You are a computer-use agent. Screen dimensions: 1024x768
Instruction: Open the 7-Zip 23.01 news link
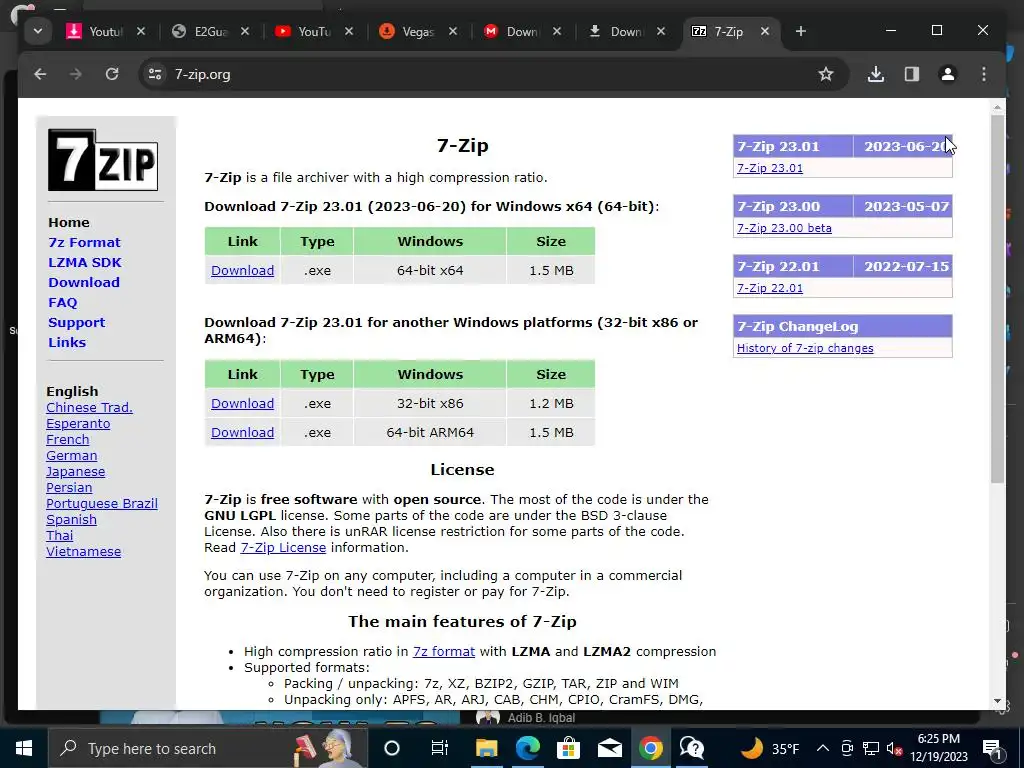coord(770,168)
